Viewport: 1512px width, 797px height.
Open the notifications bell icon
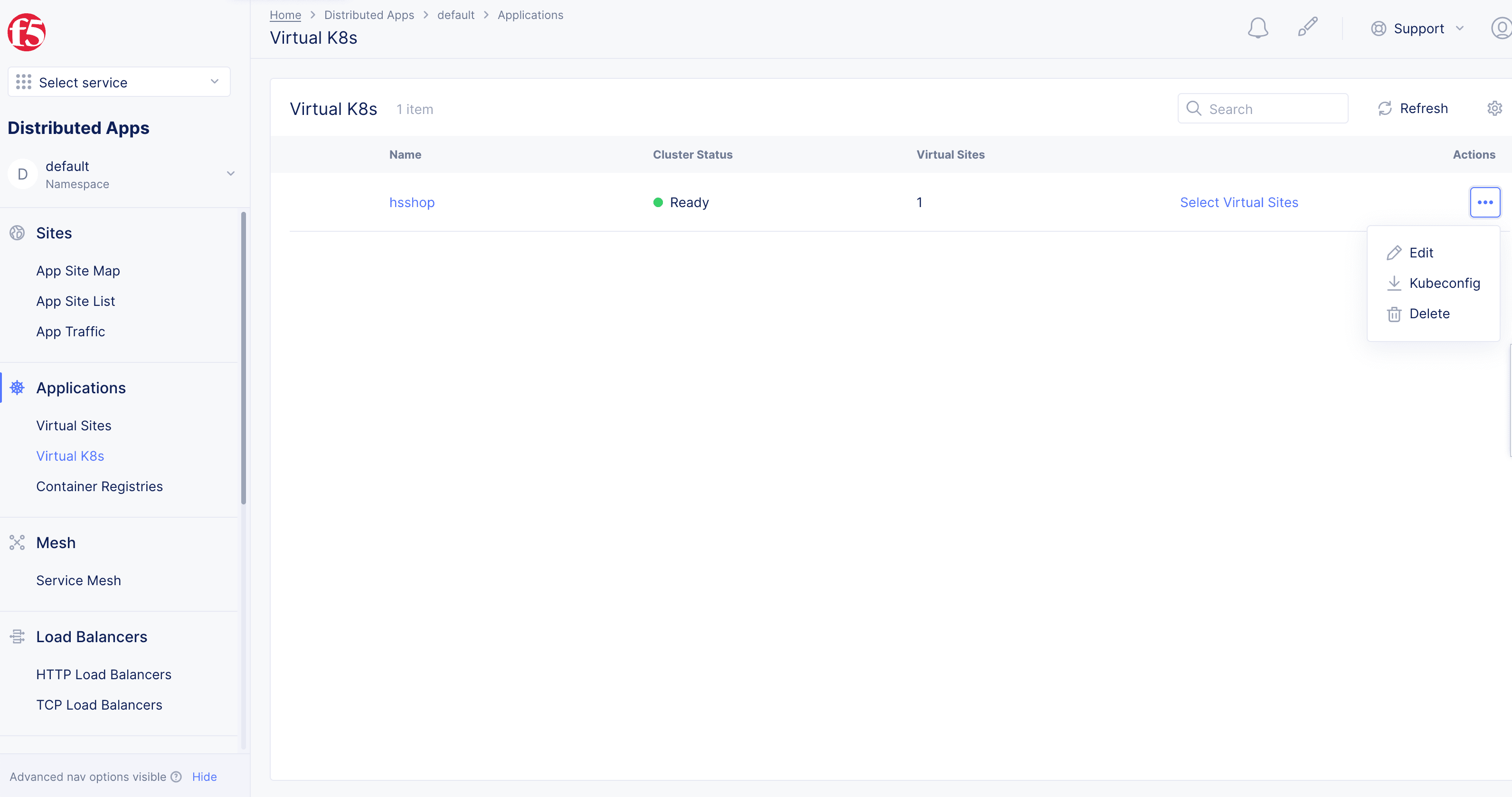coord(1257,28)
